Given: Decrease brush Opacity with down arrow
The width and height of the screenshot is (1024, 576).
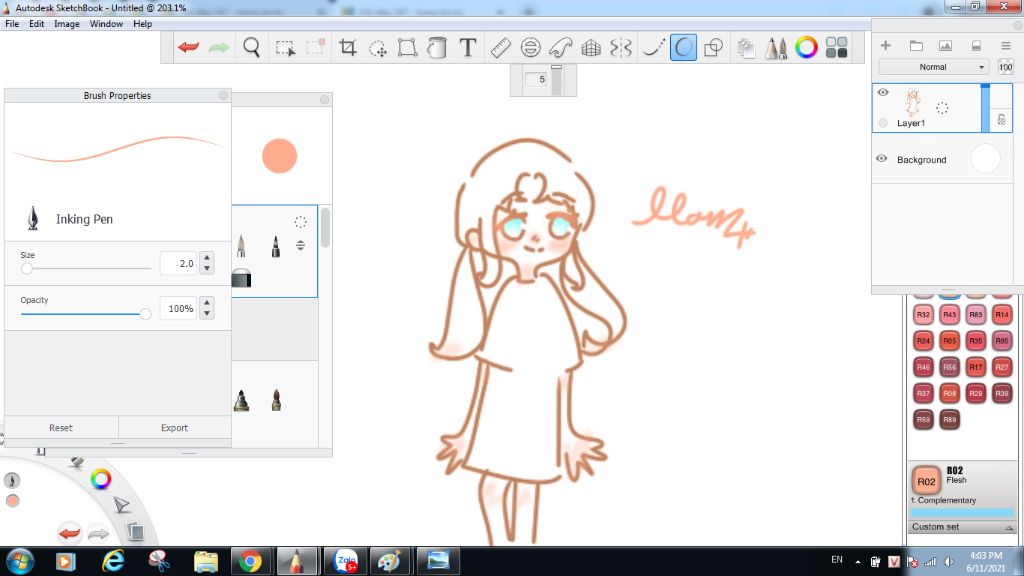Looking at the screenshot, I should pos(207,313).
